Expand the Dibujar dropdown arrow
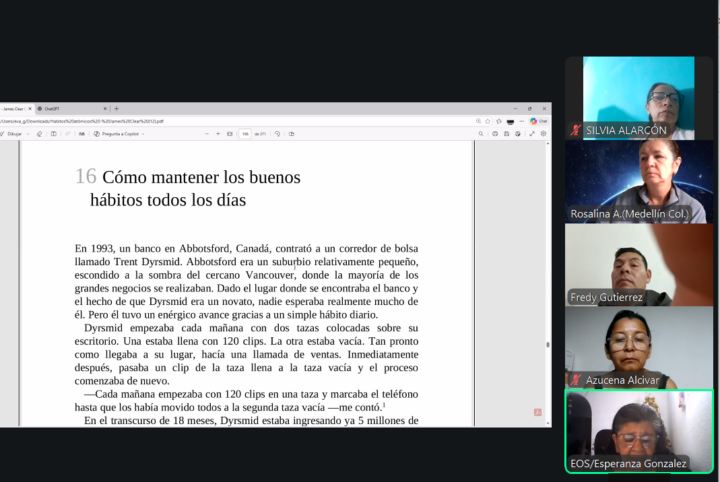This screenshot has width=720, height=482. [27, 133]
